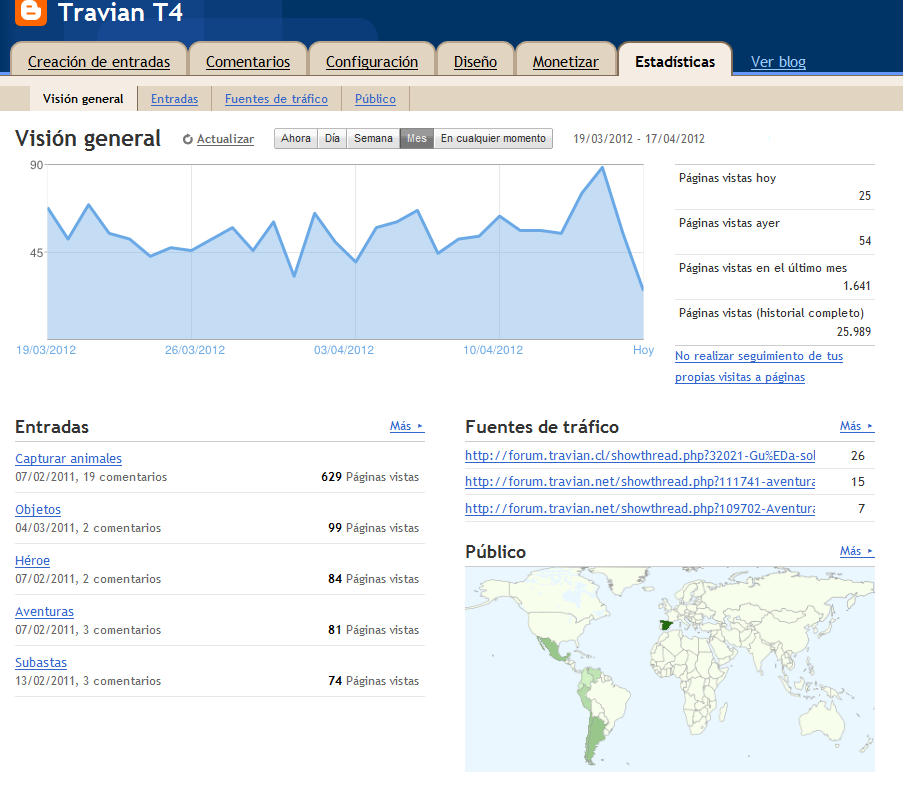Image resolution: width=903 pixels, height=789 pixels.
Task: Open the Público sub-tab
Action: pyautogui.click(x=375, y=98)
